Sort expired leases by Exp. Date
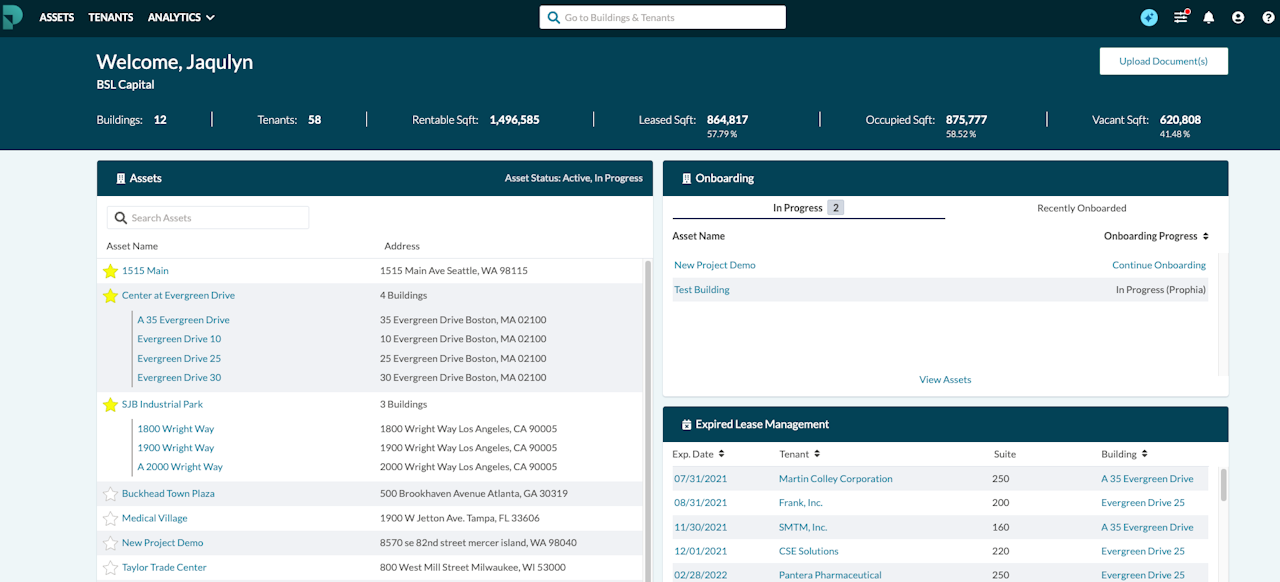The height and width of the screenshot is (582, 1280). click(x=699, y=454)
